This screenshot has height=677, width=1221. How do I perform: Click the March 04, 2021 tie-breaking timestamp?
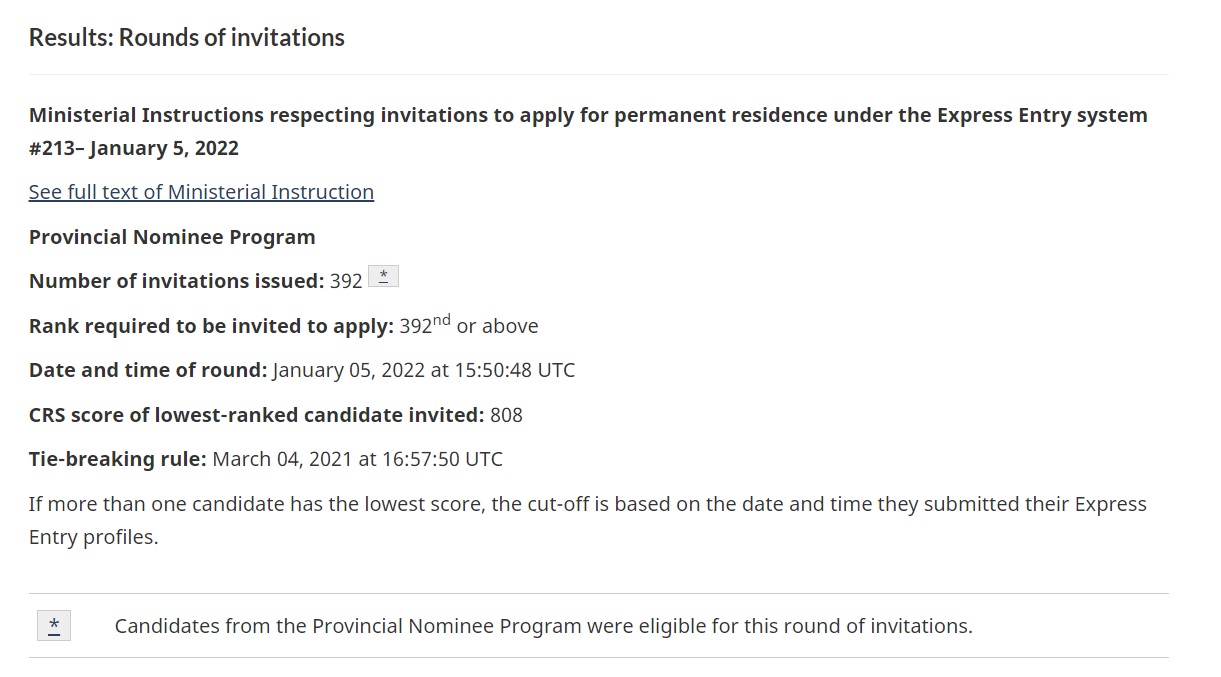358,459
